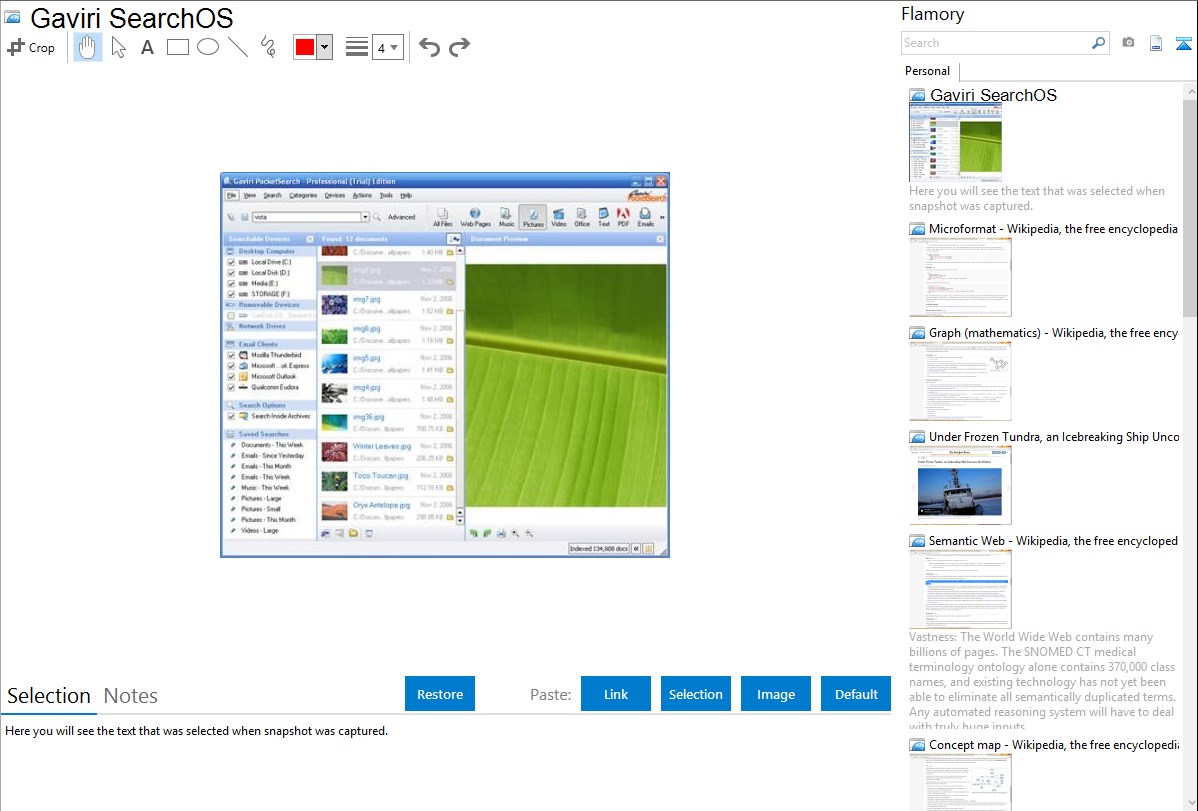Click the icon beside Concept map title
Image resolution: width=1198 pixels, height=811 pixels.
(917, 745)
